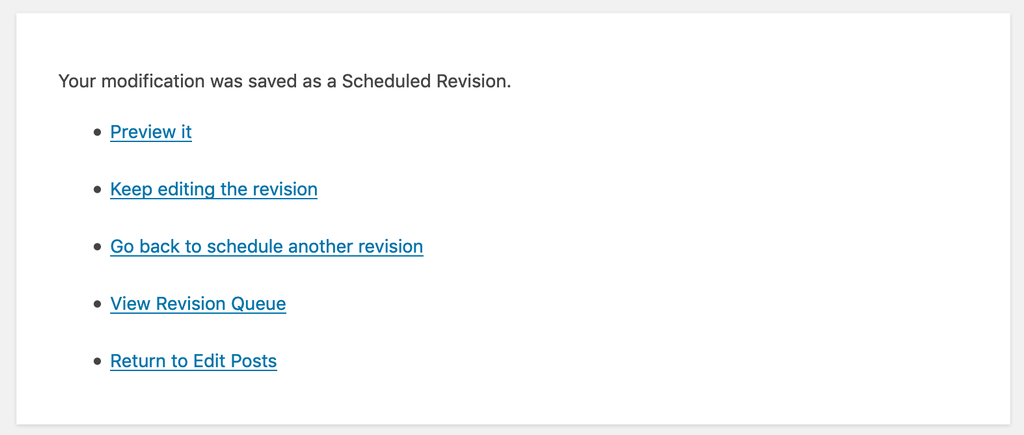
Task: Click the bullet before View Revision Queue
Action: (x=97, y=304)
